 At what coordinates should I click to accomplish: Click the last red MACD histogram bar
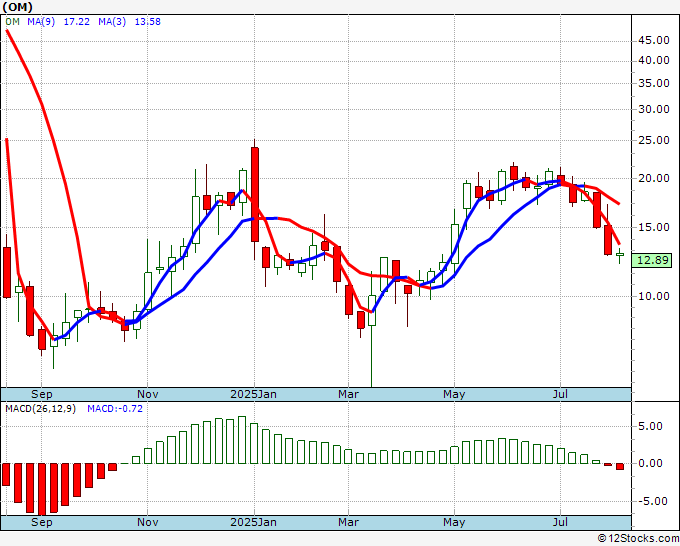[620, 467]
